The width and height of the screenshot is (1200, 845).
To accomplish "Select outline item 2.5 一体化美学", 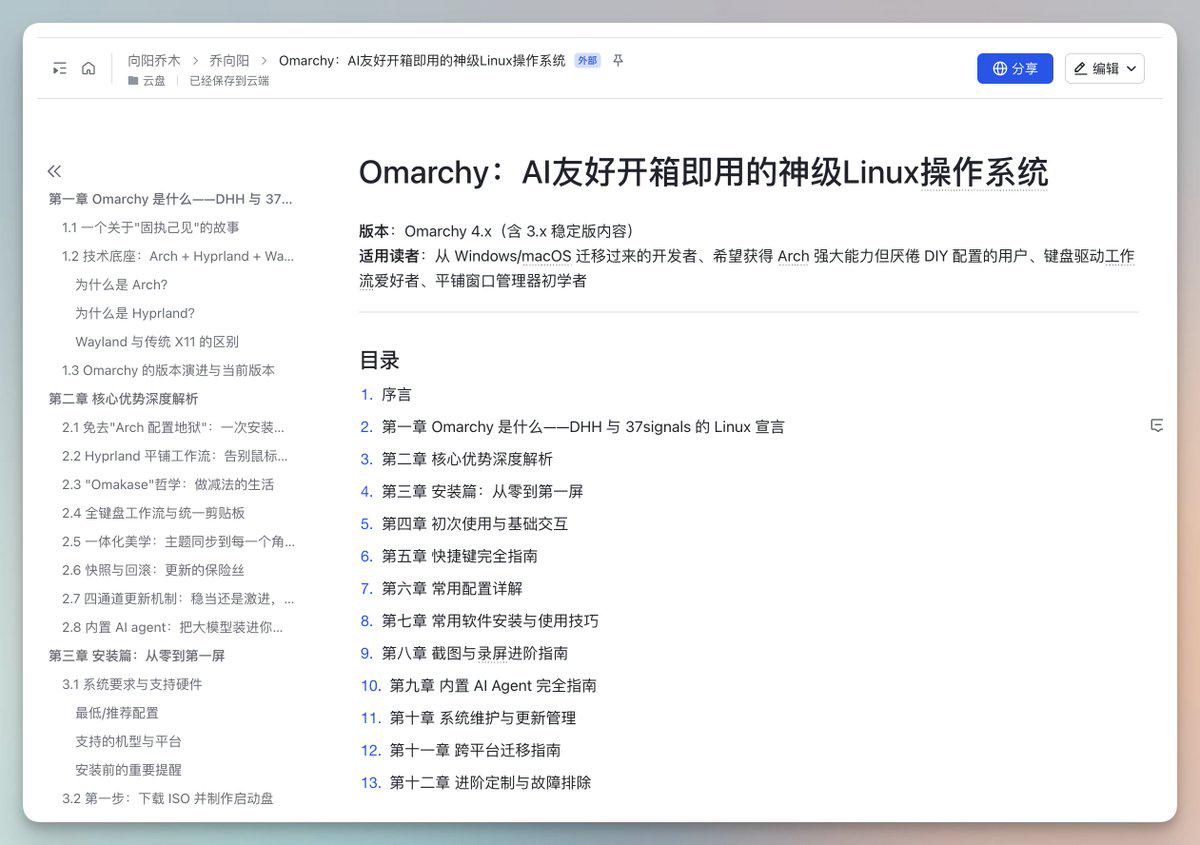I will point(178,541).
